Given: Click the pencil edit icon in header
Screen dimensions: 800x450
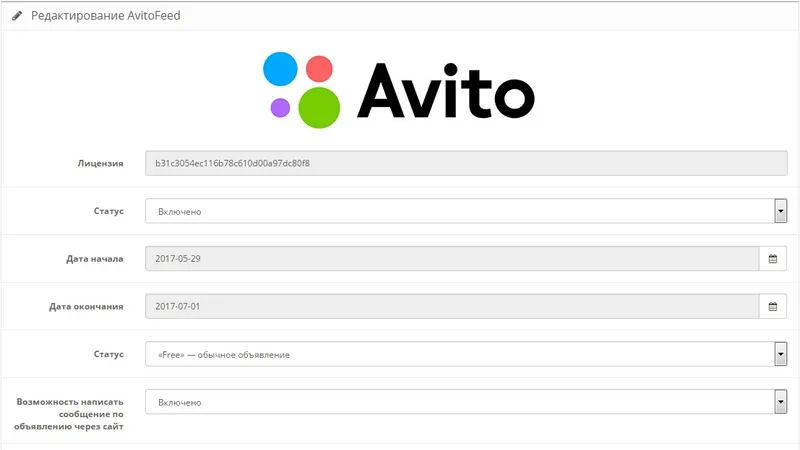Looking at the screenshot, I should (17, 16).
